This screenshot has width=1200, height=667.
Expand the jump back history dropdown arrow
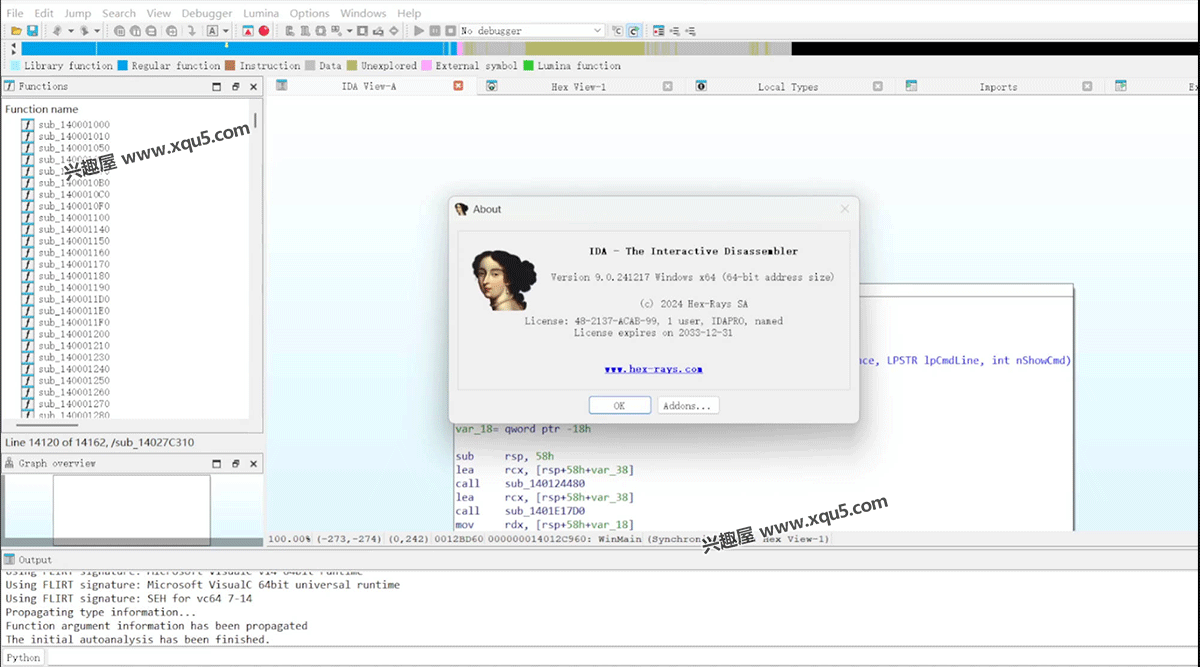[71, 31]
